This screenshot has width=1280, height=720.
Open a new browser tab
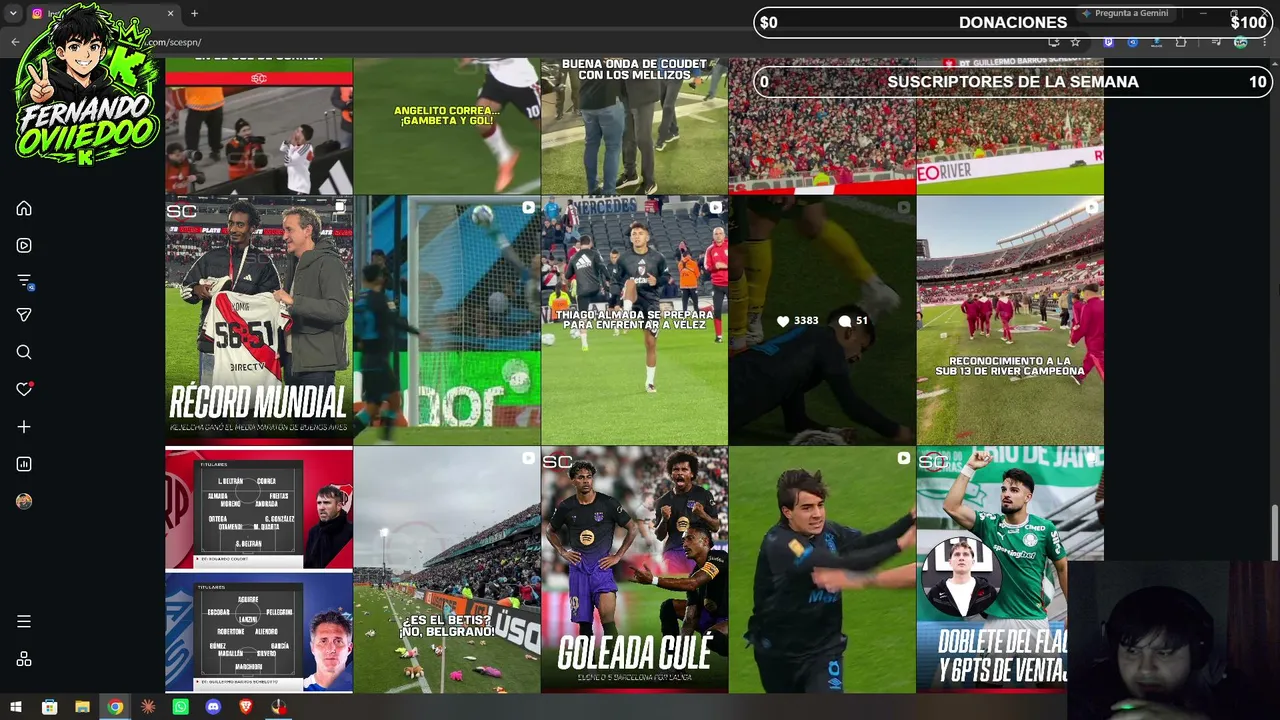pyautogui.click(x=194, y=13)
